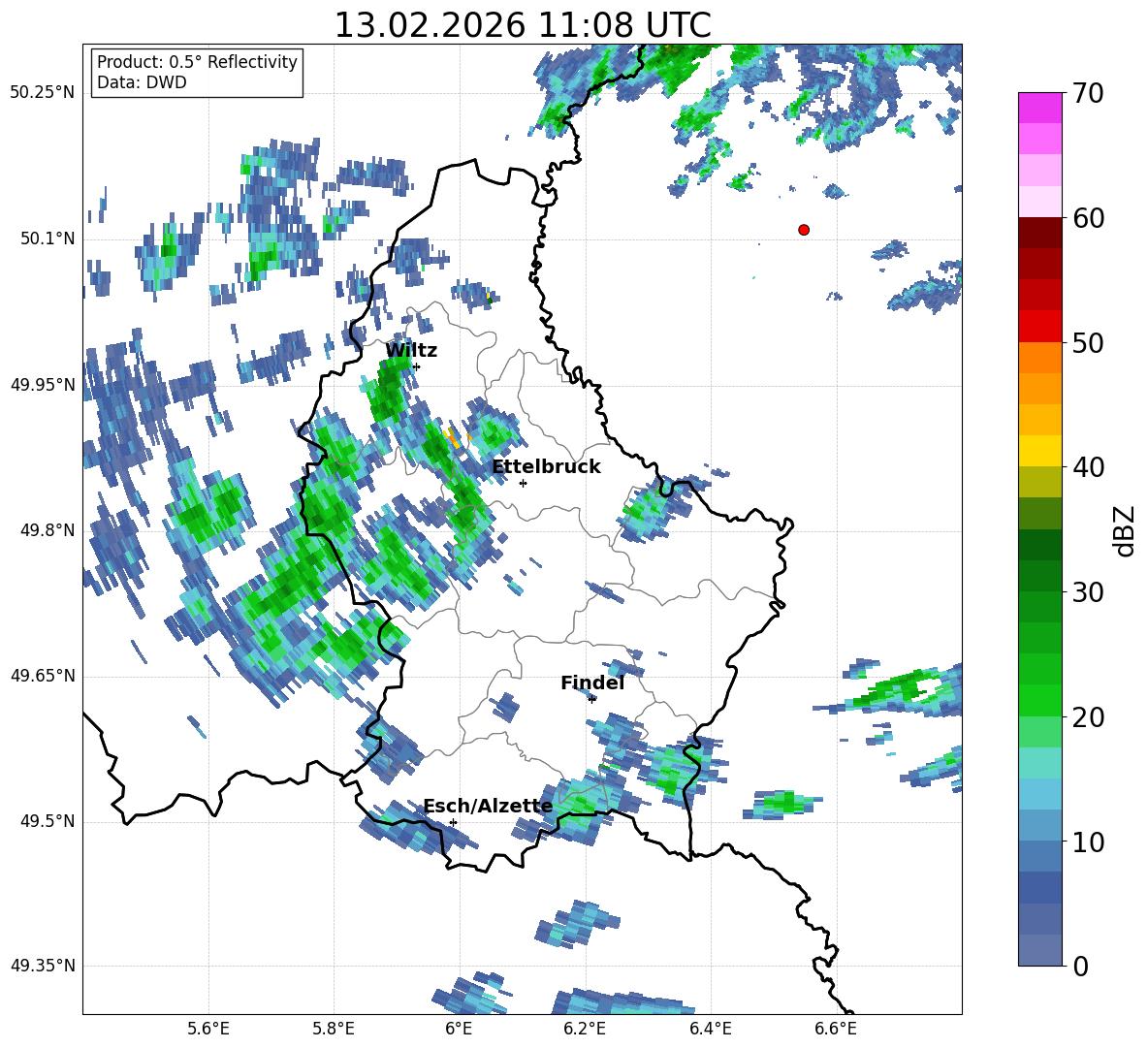Click the 50 tick on colorbar
Screen dimensions: 1148x1048
click(x=1088, y=343)
